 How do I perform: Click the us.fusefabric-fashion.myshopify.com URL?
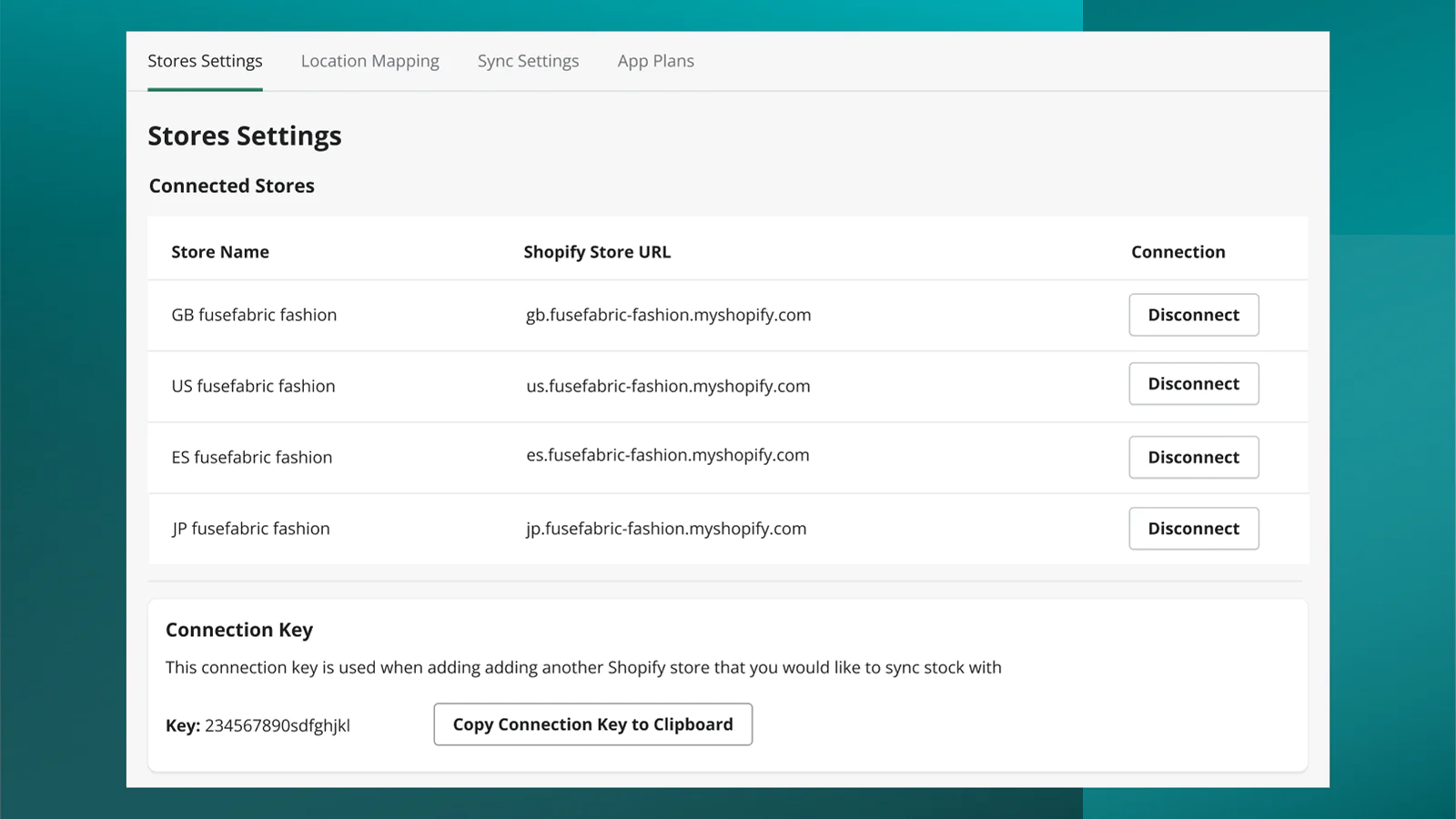668,386
